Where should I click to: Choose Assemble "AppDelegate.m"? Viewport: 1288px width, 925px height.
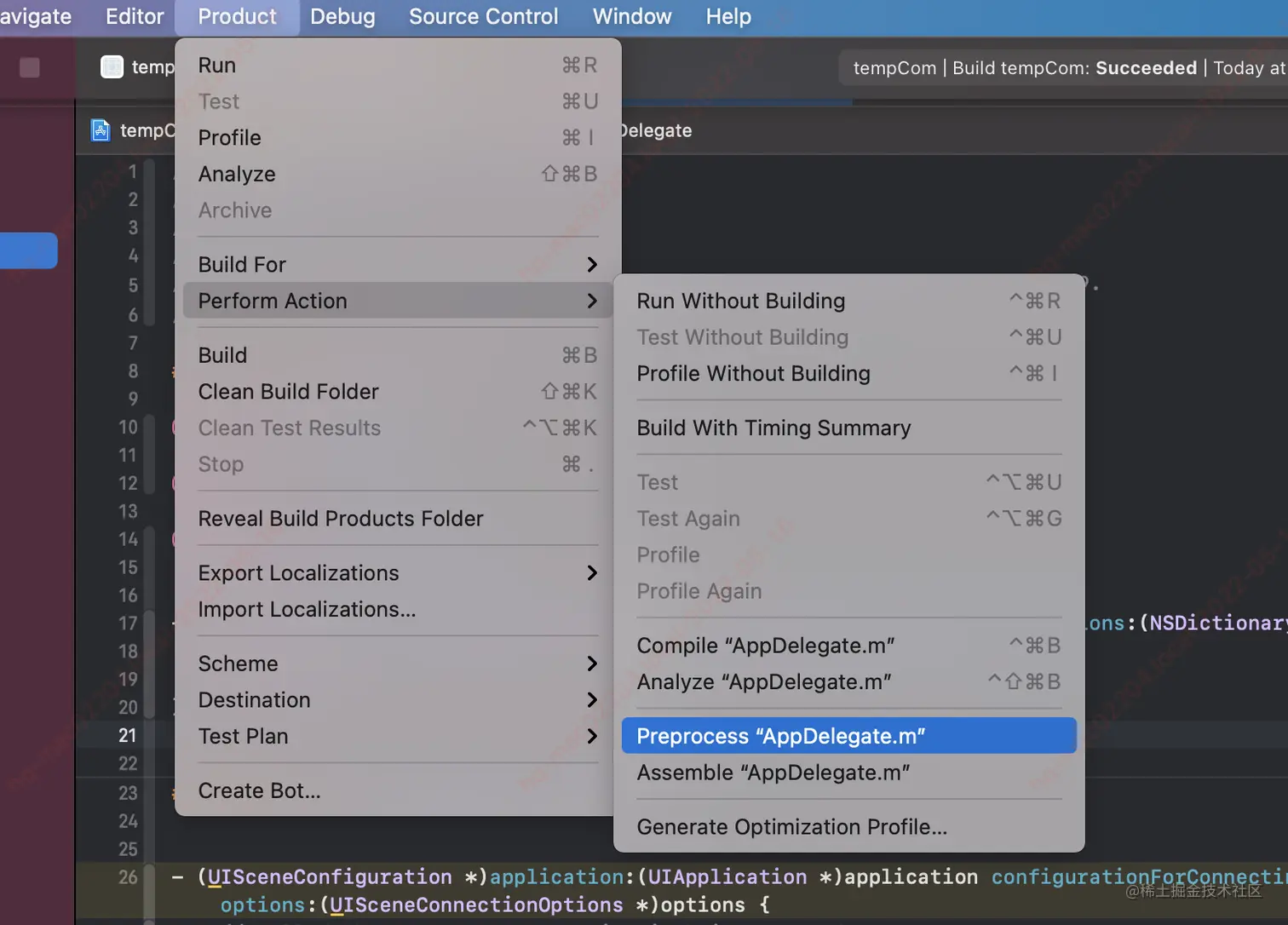(x=773, y=773)
